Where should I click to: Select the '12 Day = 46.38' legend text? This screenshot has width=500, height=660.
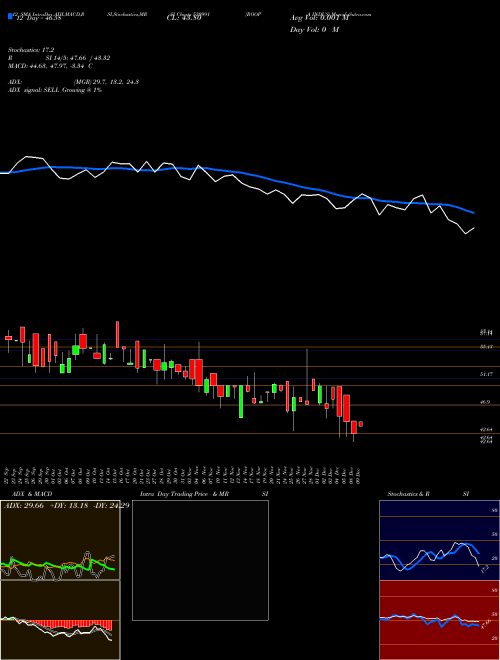pyautogui.click(x=37, y=18)
